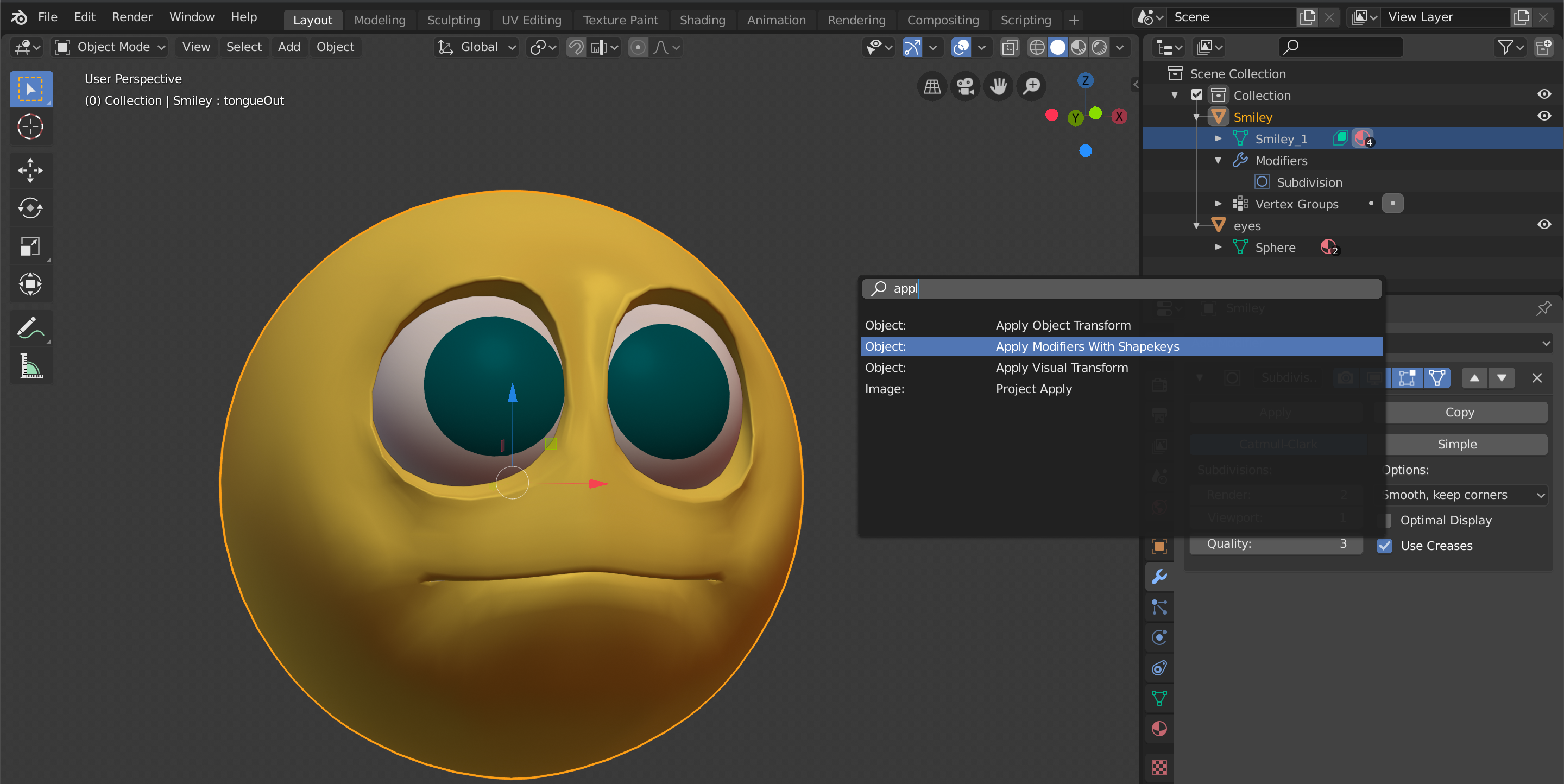
Task: Toggle Collection exclude checkbox in outliner
Action: coord(1196,95)
